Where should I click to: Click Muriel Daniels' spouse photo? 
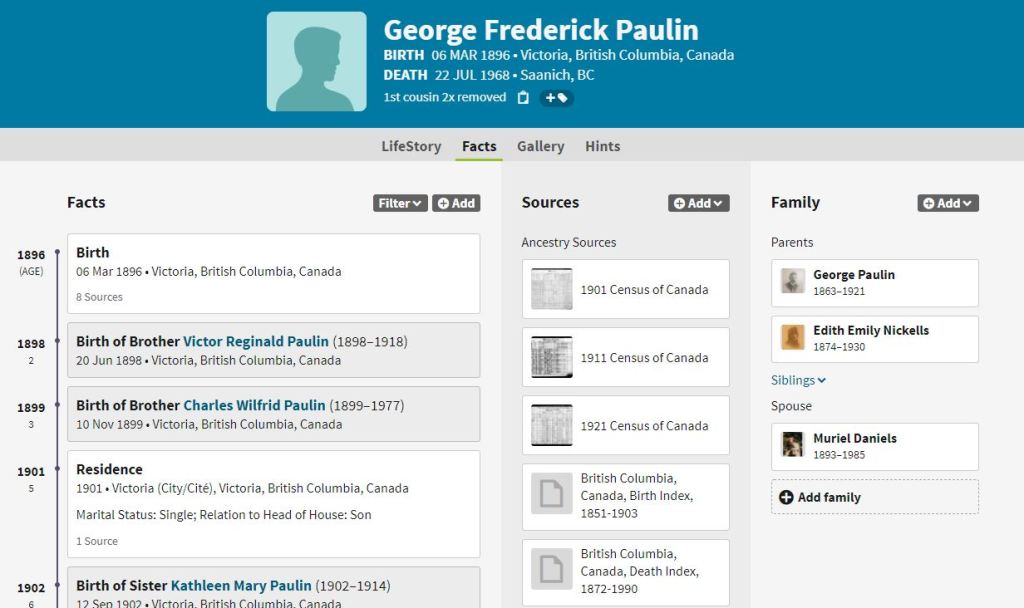point(793,445)
